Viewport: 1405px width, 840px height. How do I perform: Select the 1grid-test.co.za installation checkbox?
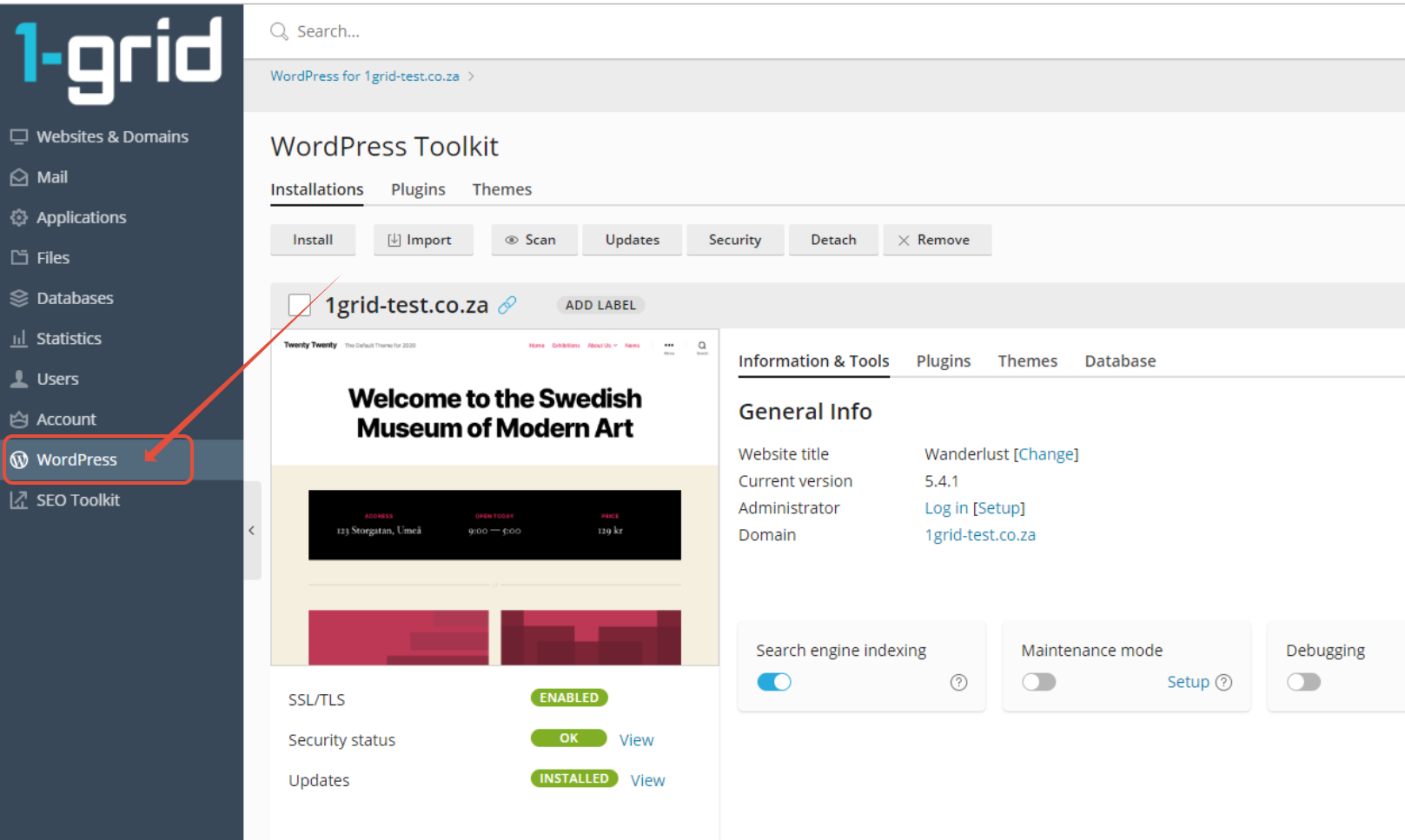[300, 305]
